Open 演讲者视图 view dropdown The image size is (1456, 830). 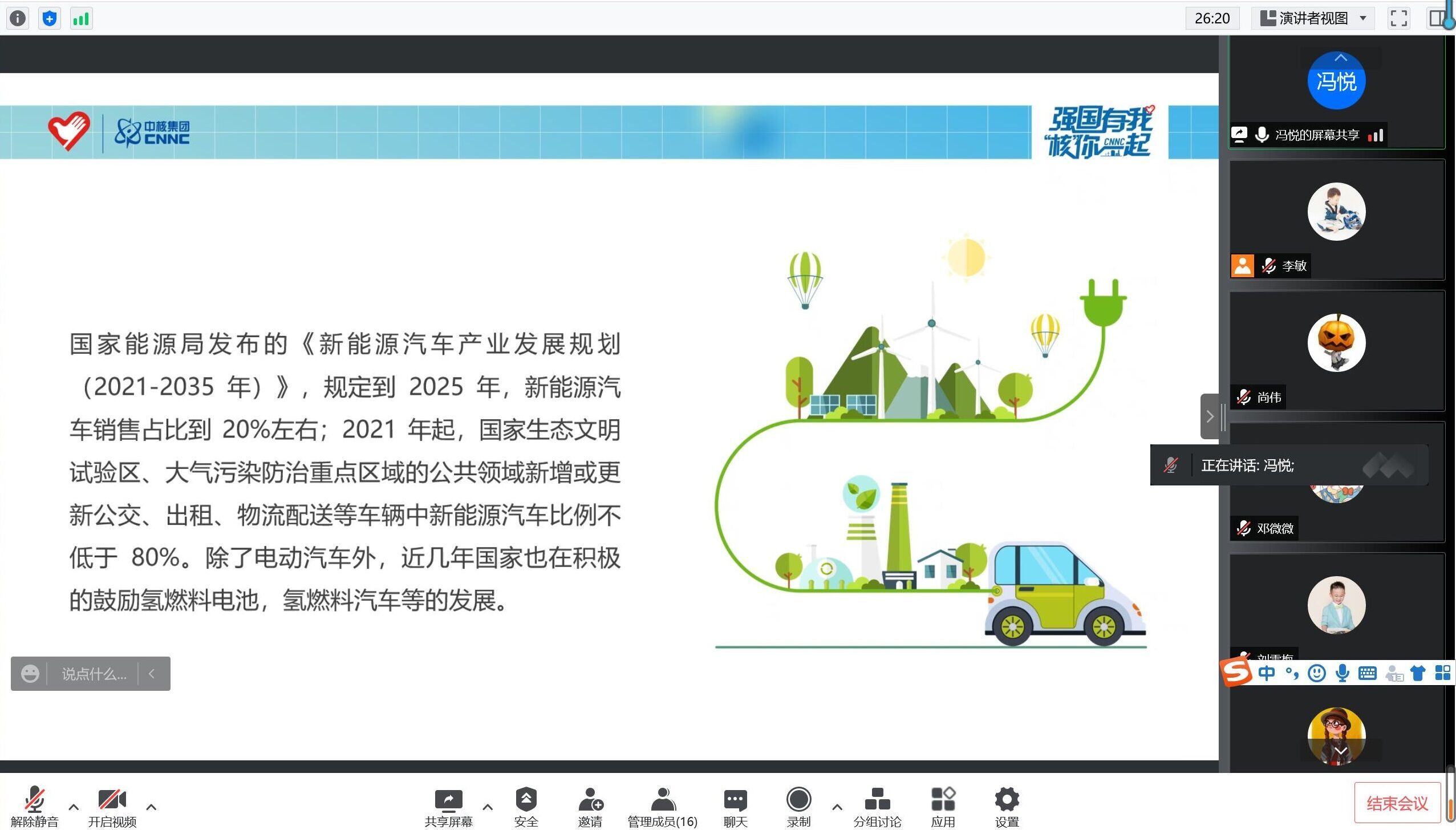click(1313, 18)
